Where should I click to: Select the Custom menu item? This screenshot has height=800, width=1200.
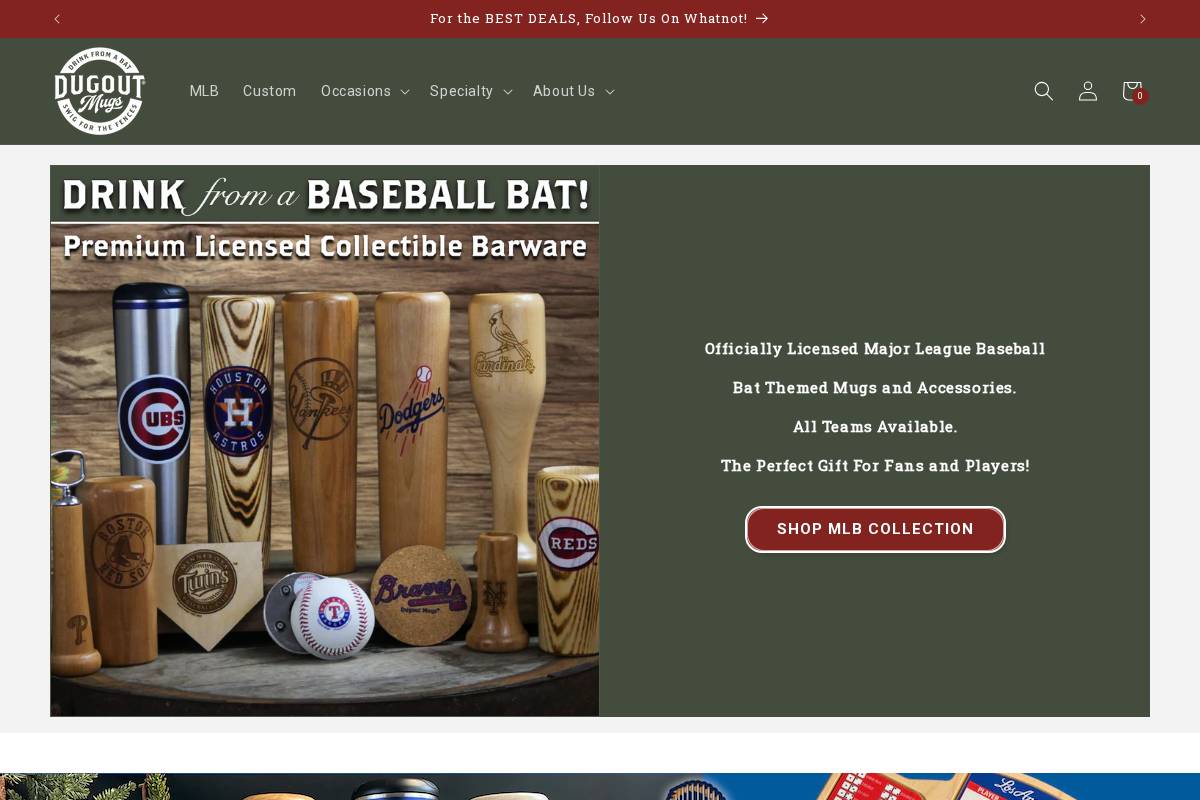[x=269, y=91]
